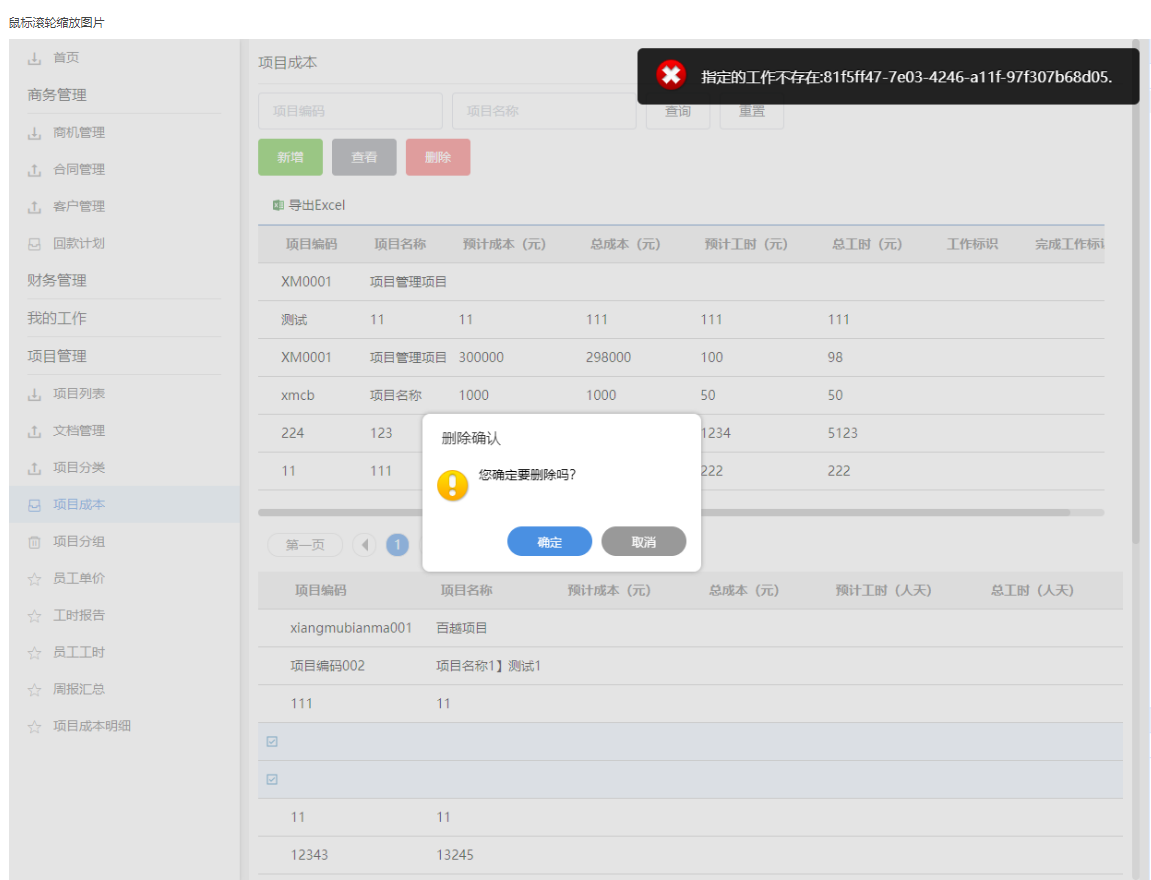
Task: Select the row with code 12343
Action: tap(690, 854)
